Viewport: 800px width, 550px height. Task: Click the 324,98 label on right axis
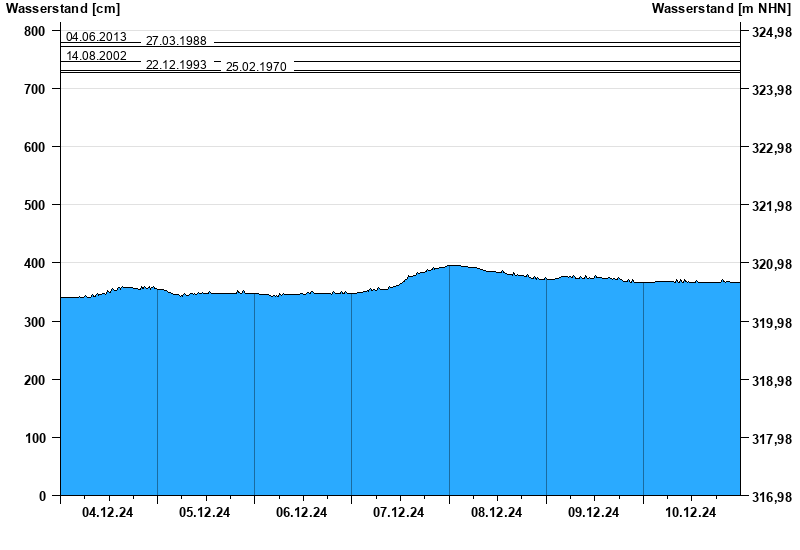coord(771,33)
